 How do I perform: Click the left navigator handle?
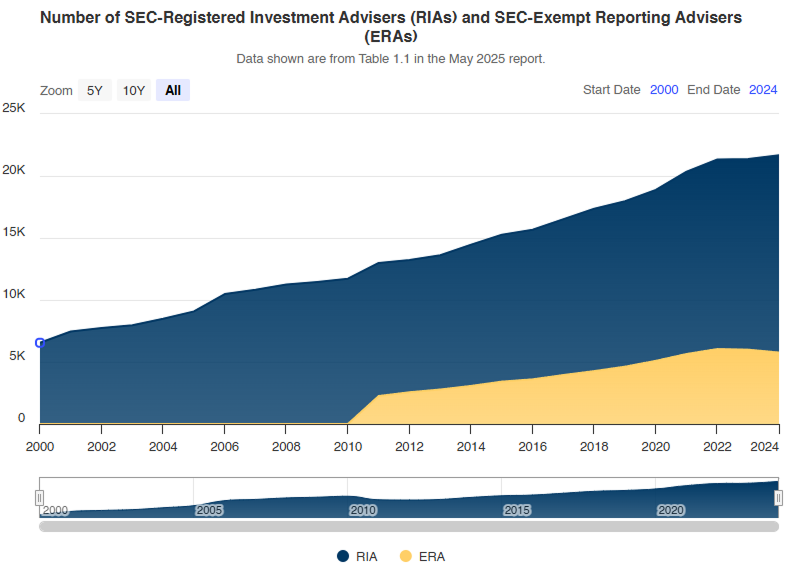tap(40, 497)
